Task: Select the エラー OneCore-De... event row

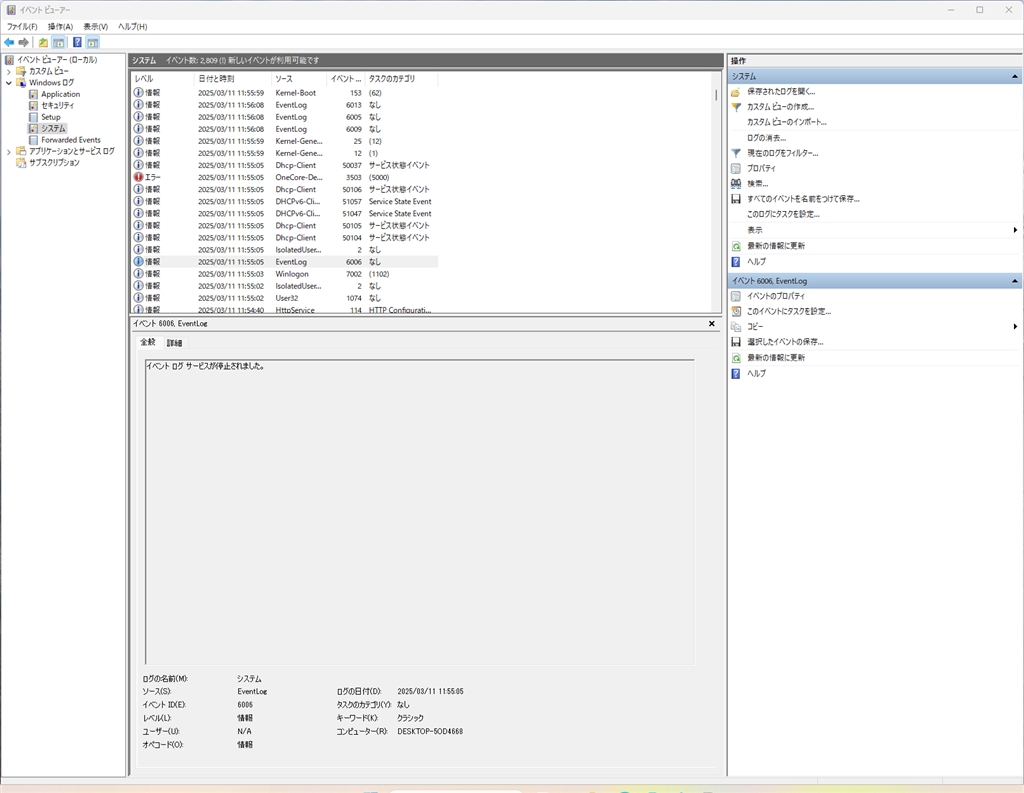Action: pyautogui.click(x=284, y=177)
